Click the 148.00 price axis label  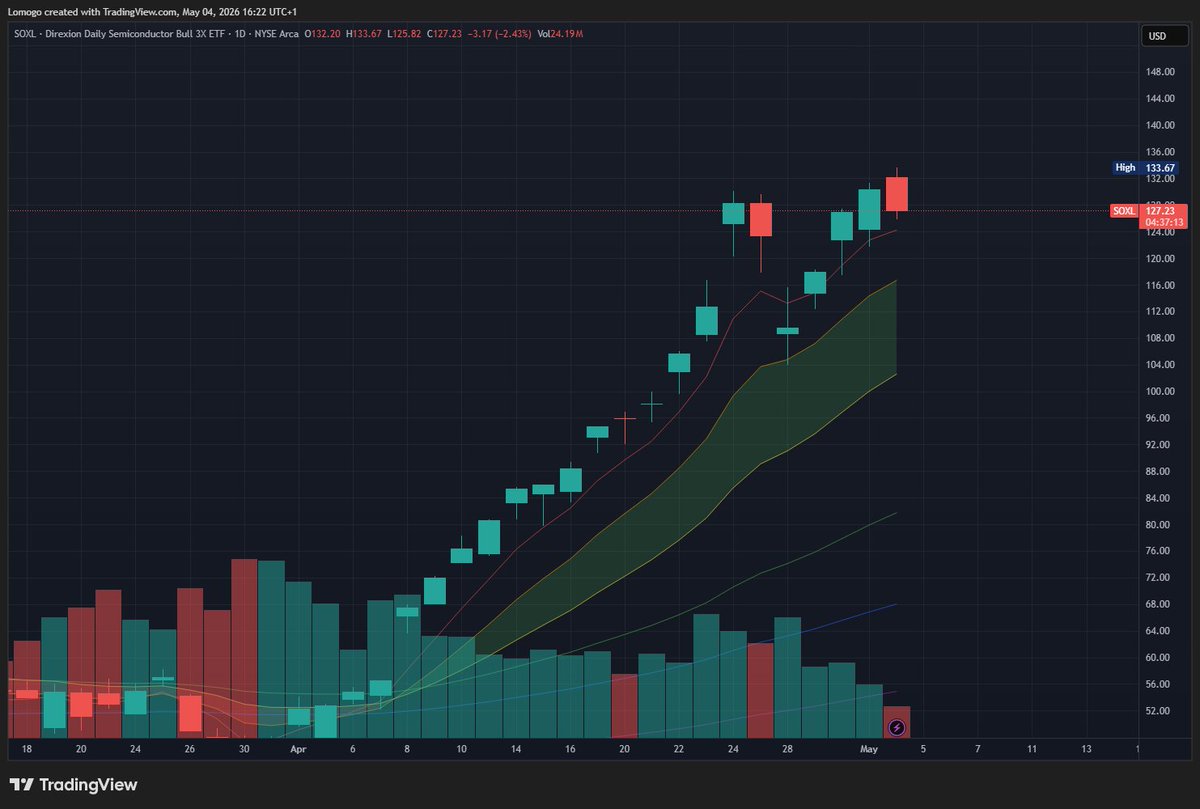click(1160, 72)
